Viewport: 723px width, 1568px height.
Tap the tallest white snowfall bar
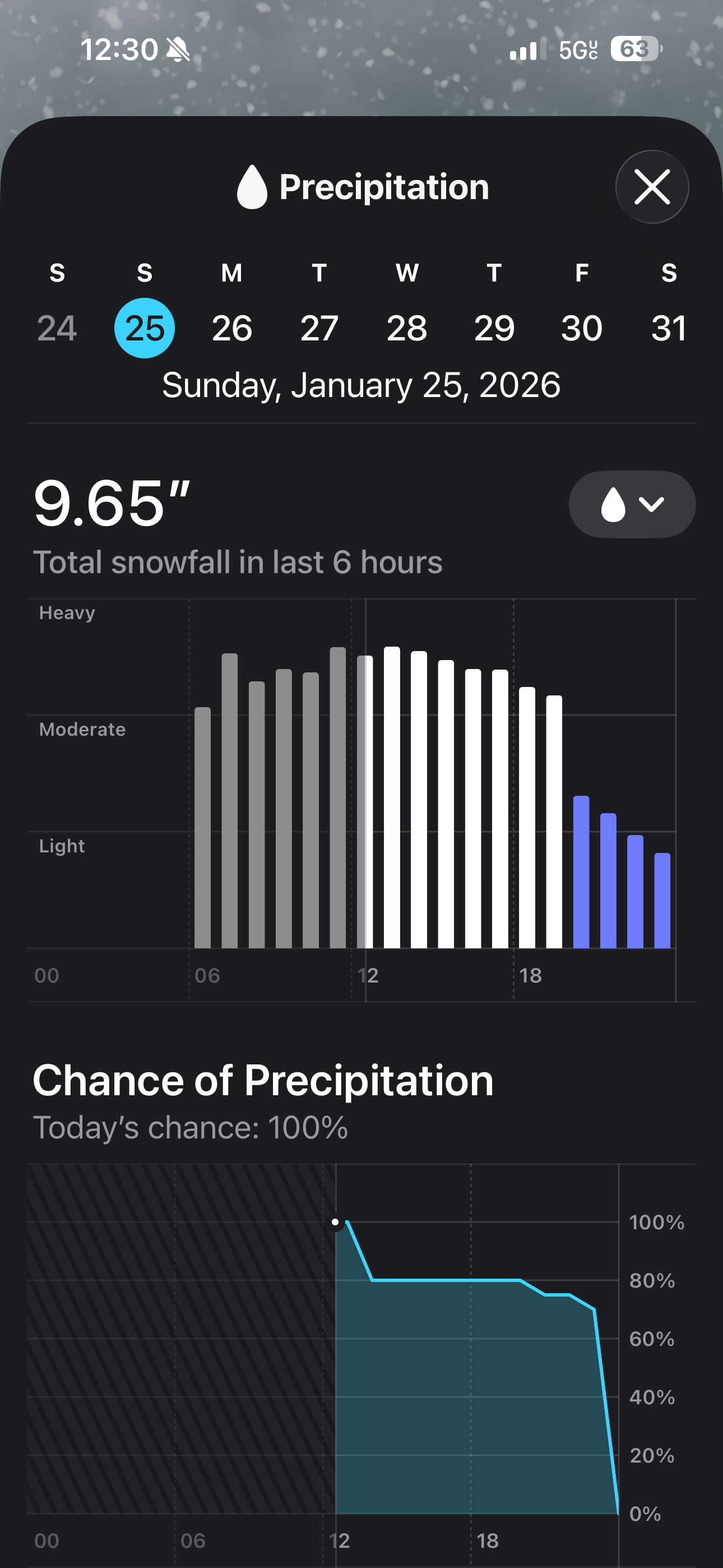392,797
